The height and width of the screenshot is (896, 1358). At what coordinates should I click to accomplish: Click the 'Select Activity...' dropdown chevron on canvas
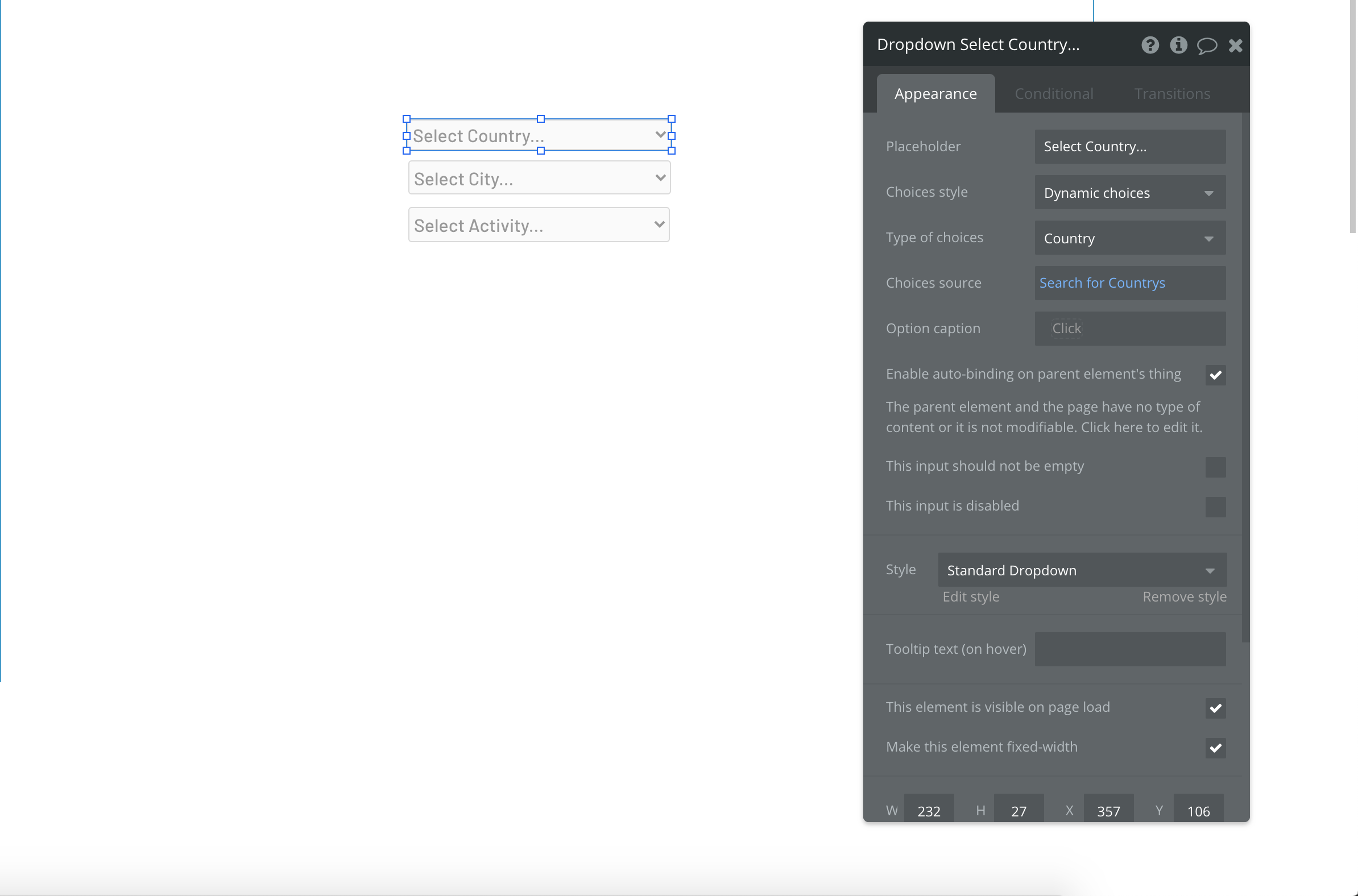pyautogui.click(x=659, y=225)
